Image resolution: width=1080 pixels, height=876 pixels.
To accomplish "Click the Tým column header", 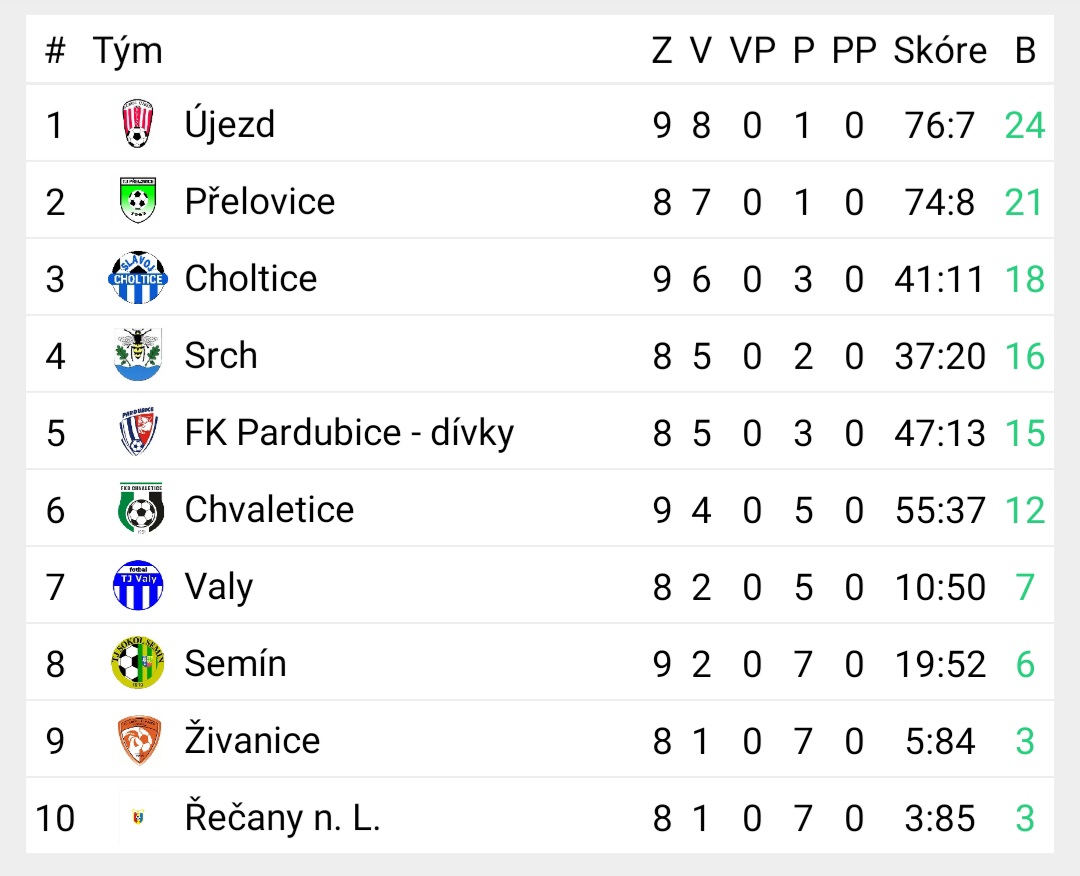I will click(x=127, y=51).
